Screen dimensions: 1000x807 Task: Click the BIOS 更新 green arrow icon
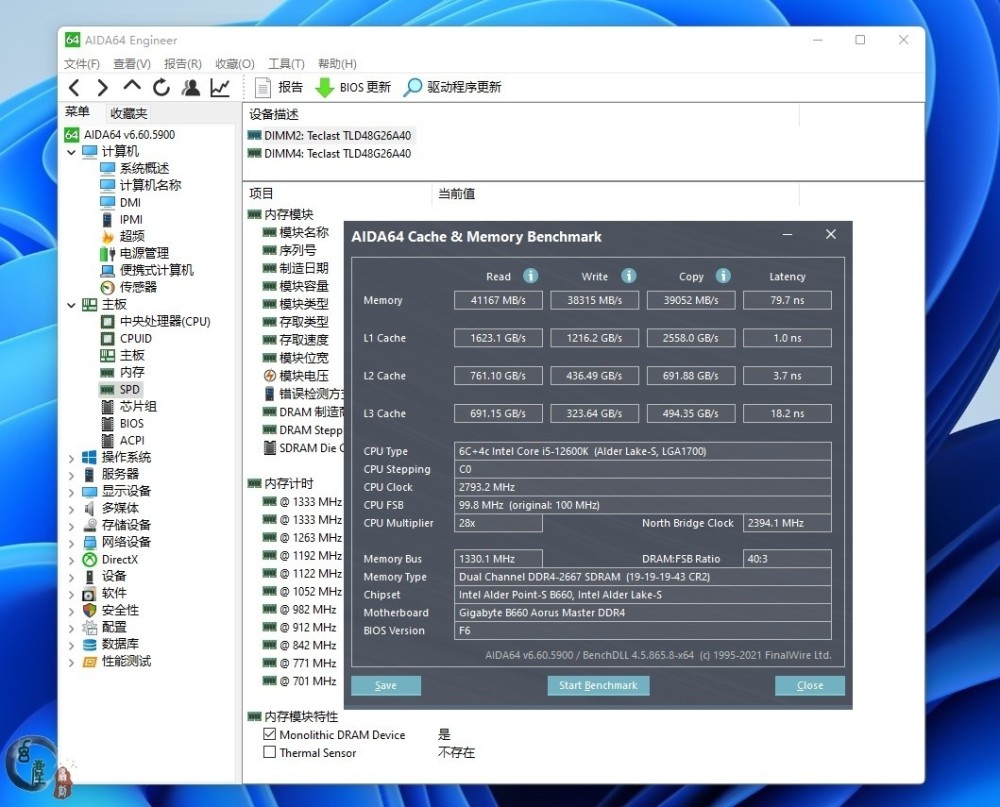pyautogui.click(x=324, y=88)
